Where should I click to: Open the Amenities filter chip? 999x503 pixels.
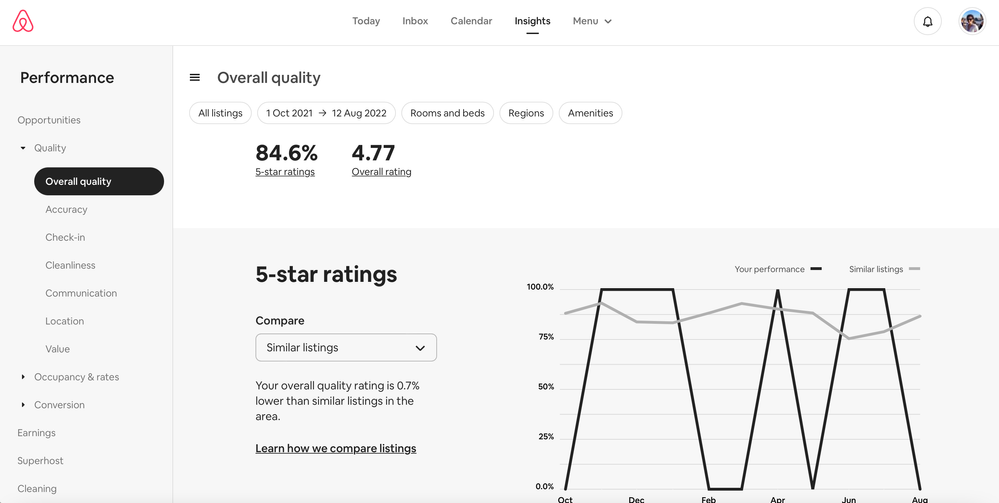[x=590, y=113]
